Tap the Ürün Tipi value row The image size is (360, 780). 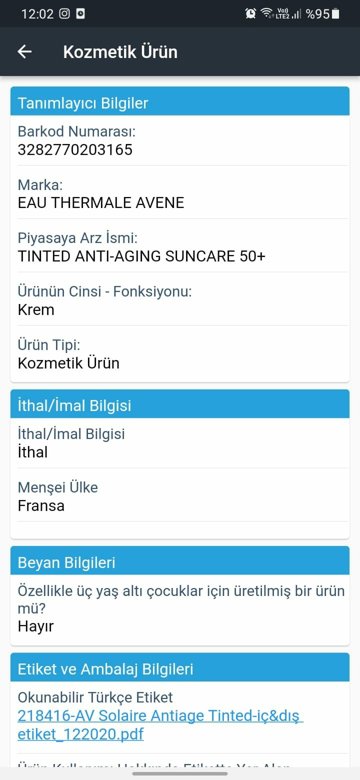pos(180,354)
